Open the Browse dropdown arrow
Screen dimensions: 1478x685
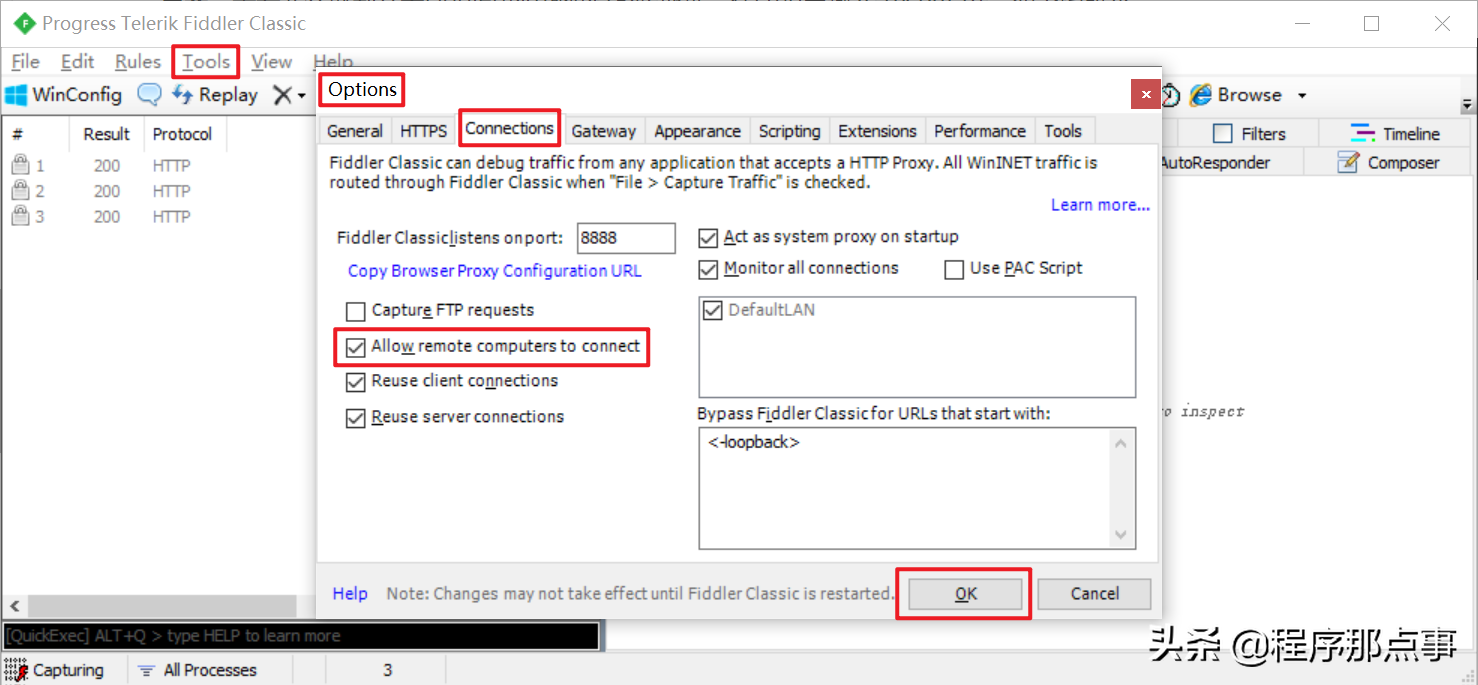pyautogui.click(x=1302, y=96)
